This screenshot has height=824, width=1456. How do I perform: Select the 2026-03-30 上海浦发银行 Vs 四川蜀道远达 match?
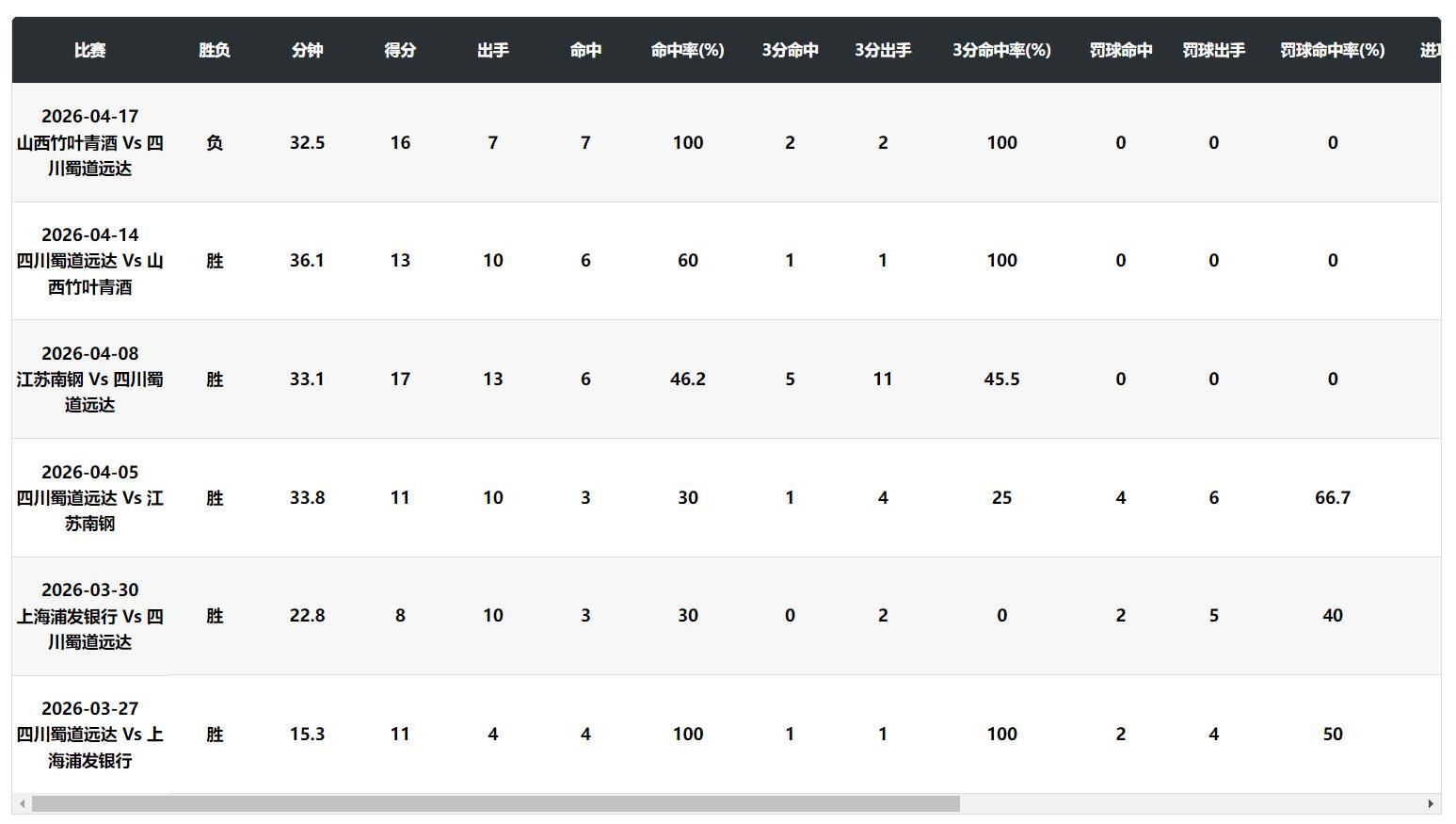[90, 616]
